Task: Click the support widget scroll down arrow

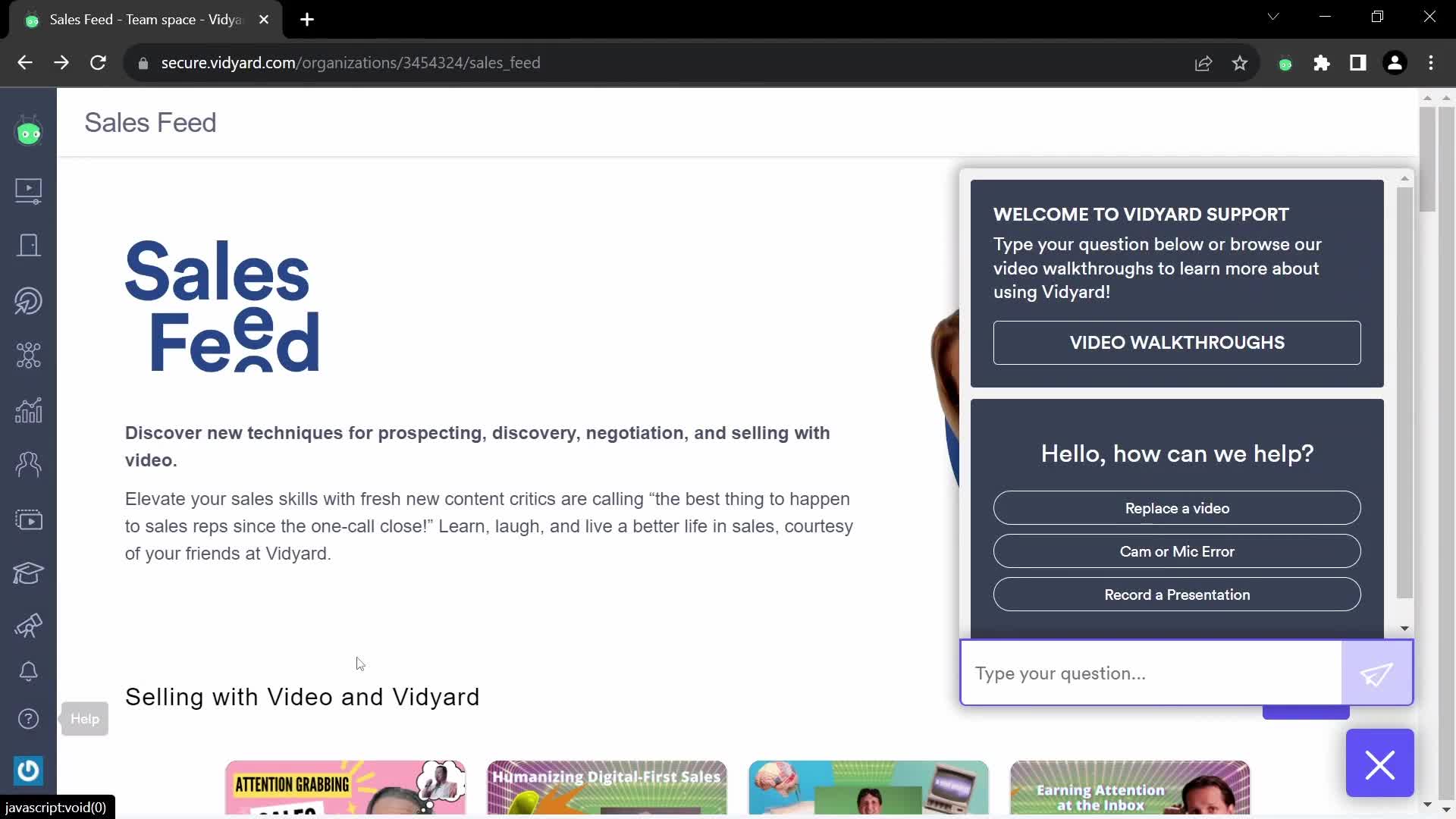Action: 1405,629
